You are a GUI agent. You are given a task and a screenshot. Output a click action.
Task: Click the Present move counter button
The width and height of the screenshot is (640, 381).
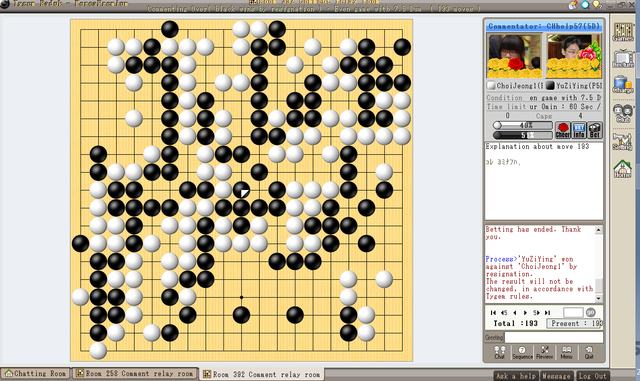[575, 323]
